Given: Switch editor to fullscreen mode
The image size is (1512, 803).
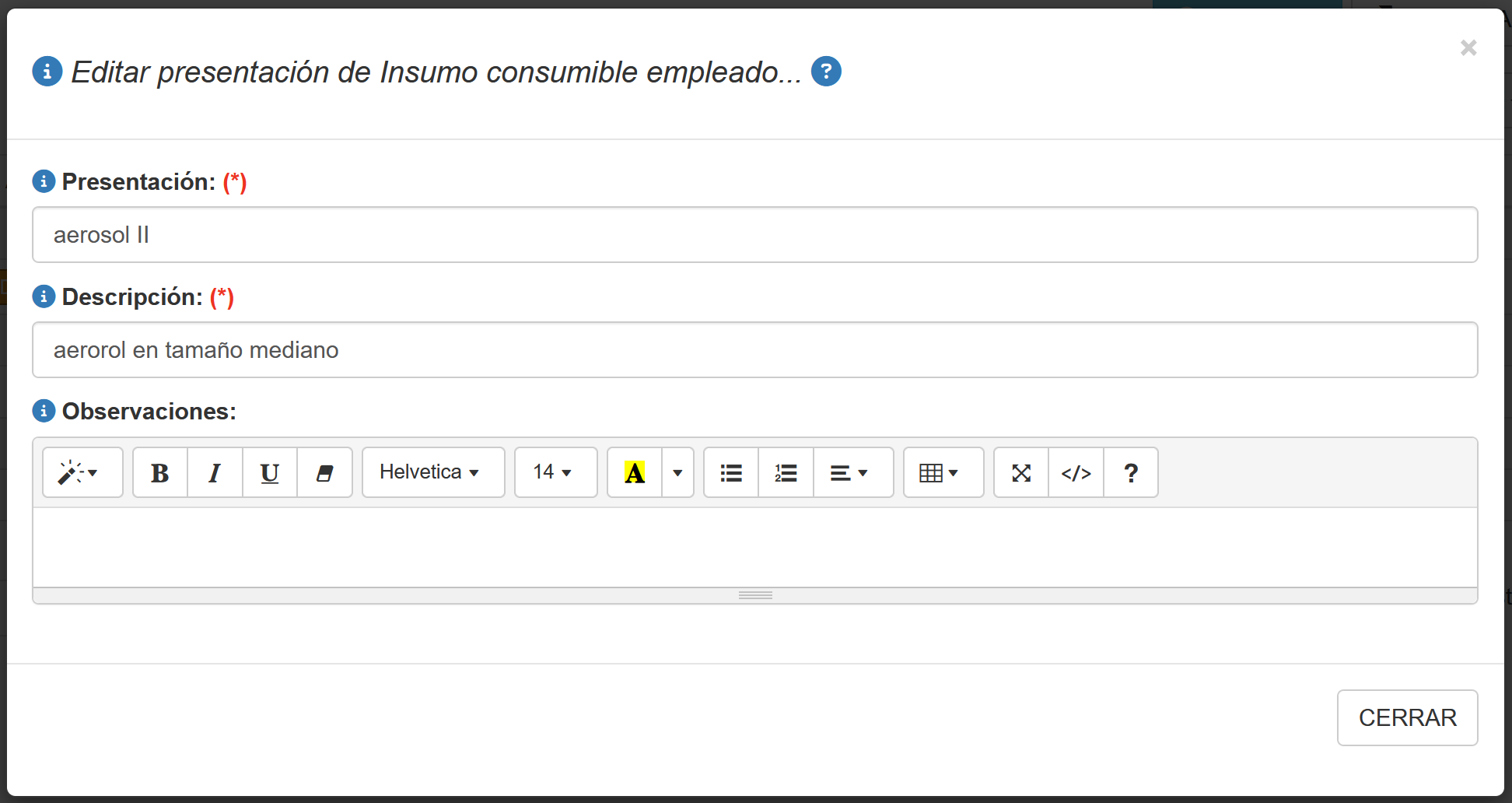Looking at the screenshot, I should 1021,472.
